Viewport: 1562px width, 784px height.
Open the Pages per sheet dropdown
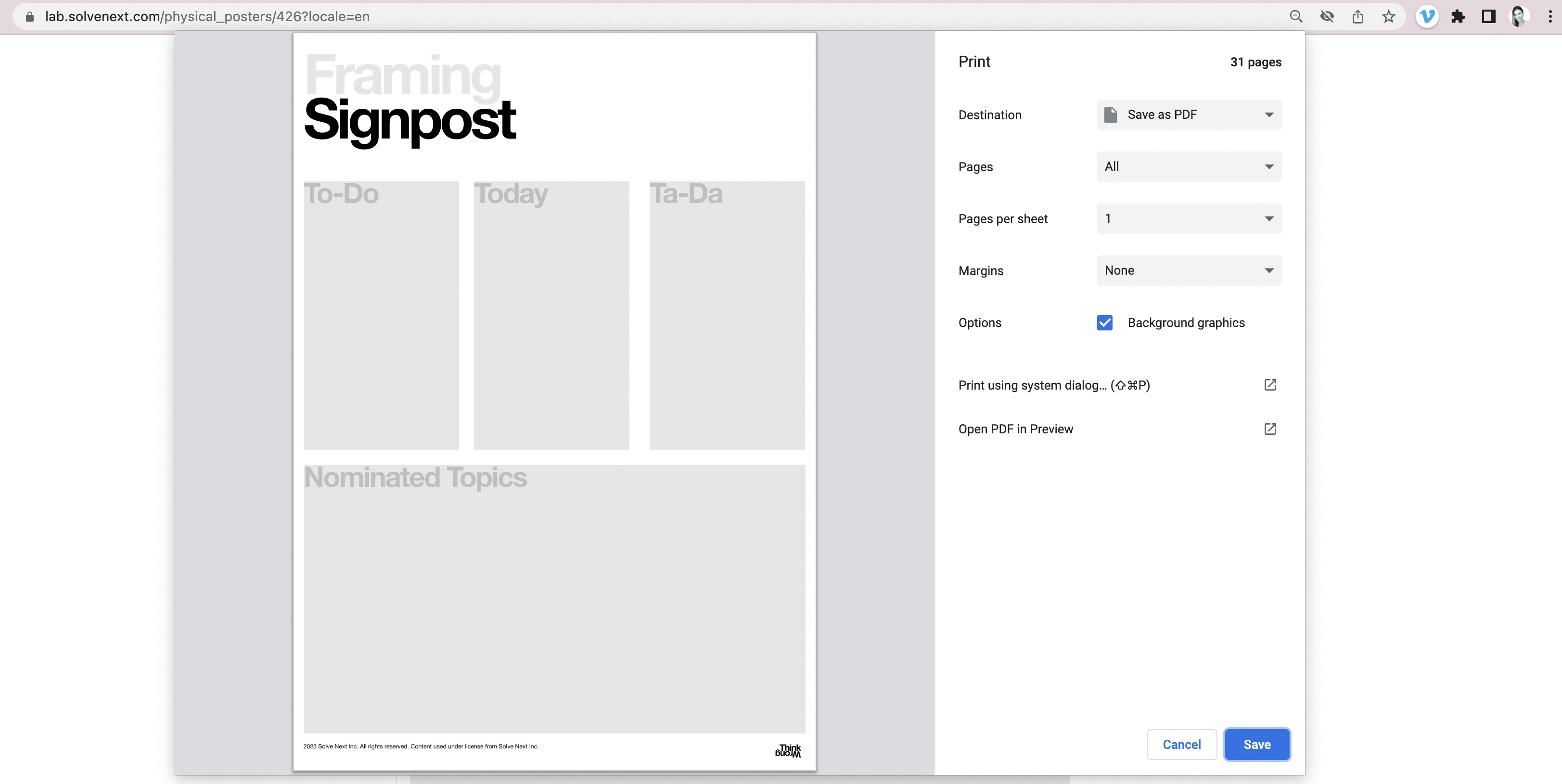click(x=1189, y=219)
